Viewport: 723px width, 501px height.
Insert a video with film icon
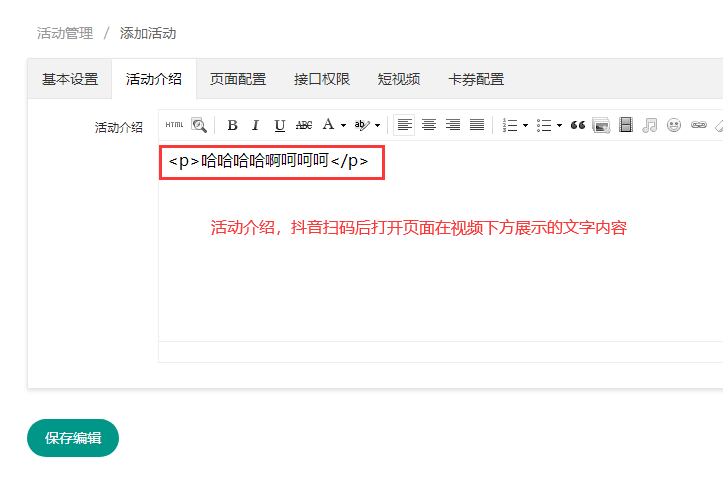[626, 125]
